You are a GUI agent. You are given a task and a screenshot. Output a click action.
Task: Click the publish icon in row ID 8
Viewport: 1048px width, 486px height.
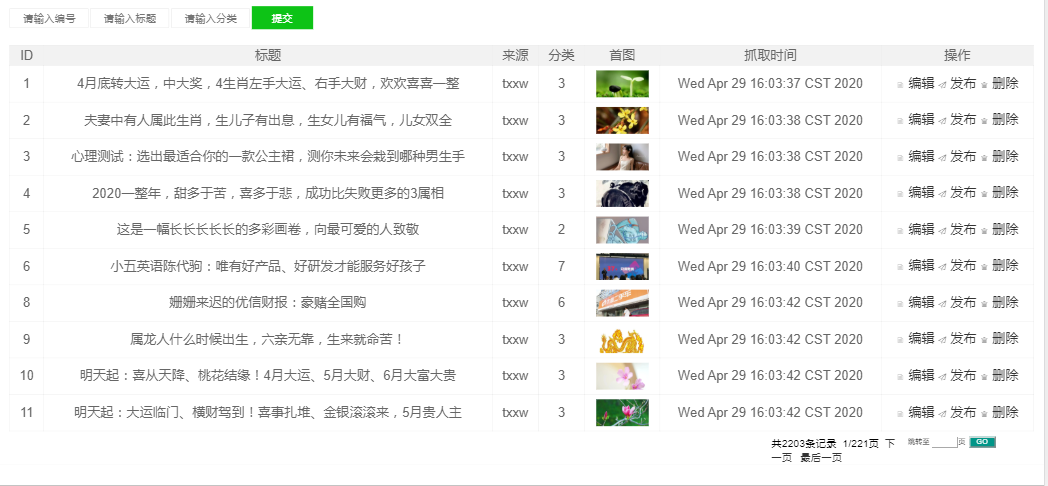tap(942, 303)
